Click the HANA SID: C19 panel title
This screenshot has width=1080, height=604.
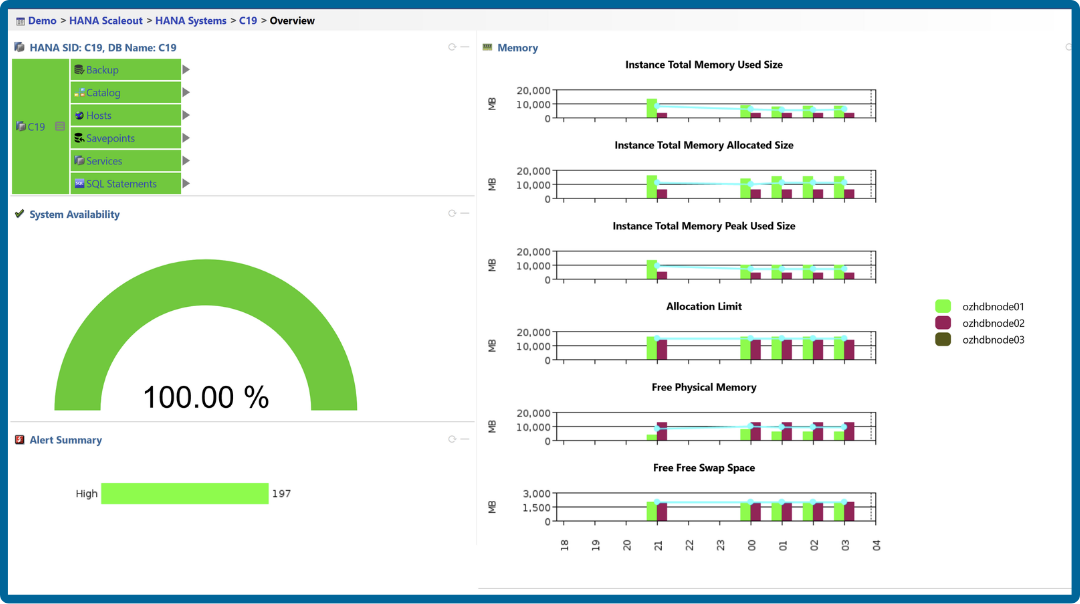(103, 48)
